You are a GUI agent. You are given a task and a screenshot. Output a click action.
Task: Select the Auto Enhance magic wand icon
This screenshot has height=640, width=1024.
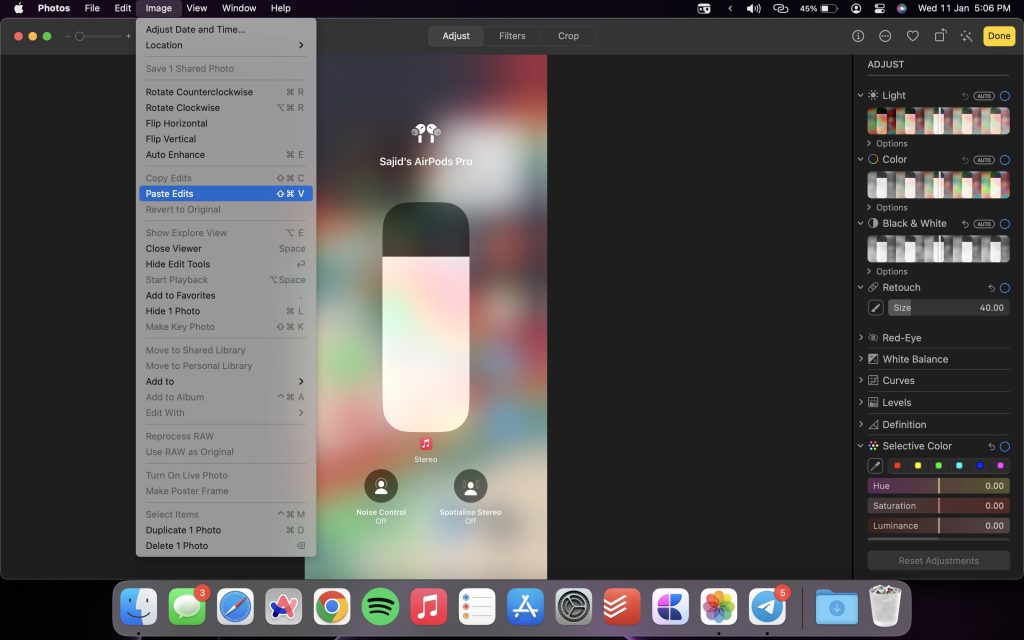pos(966,34)
